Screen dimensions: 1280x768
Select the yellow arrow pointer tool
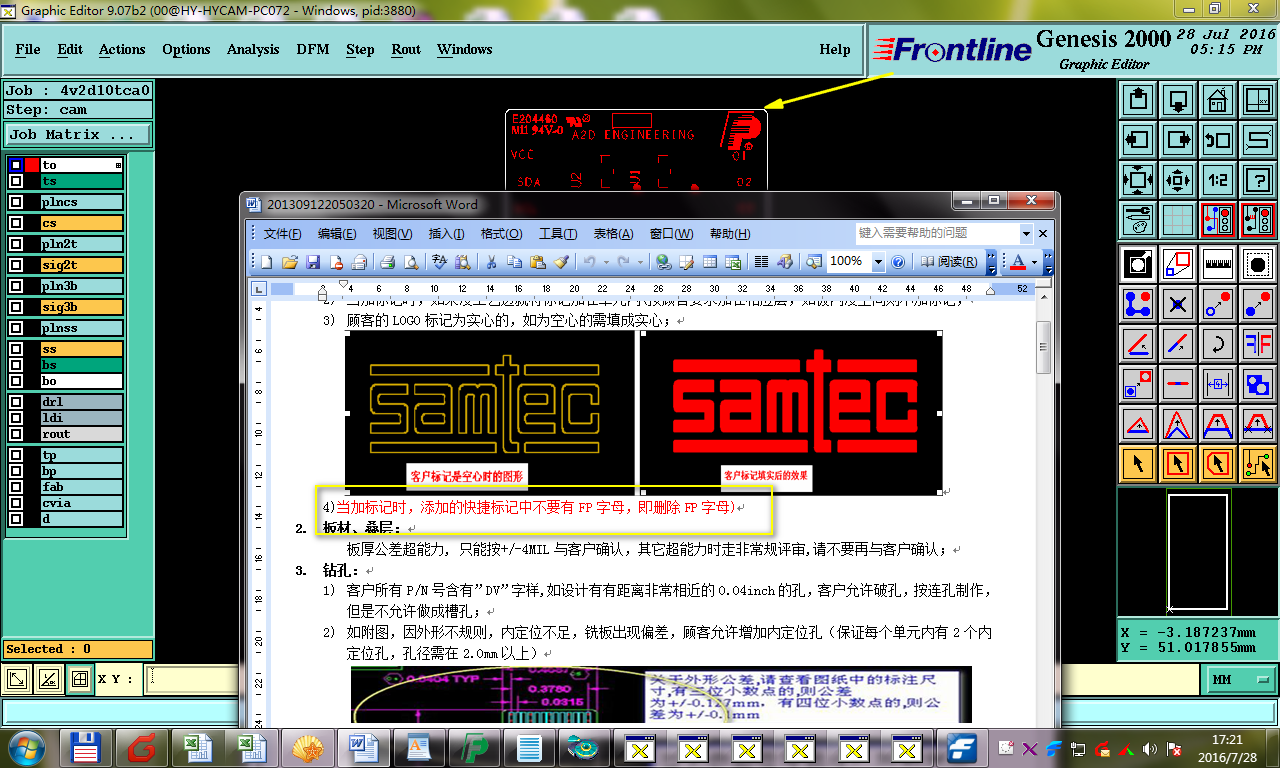pyautogui.click(x=1138, y=463)
